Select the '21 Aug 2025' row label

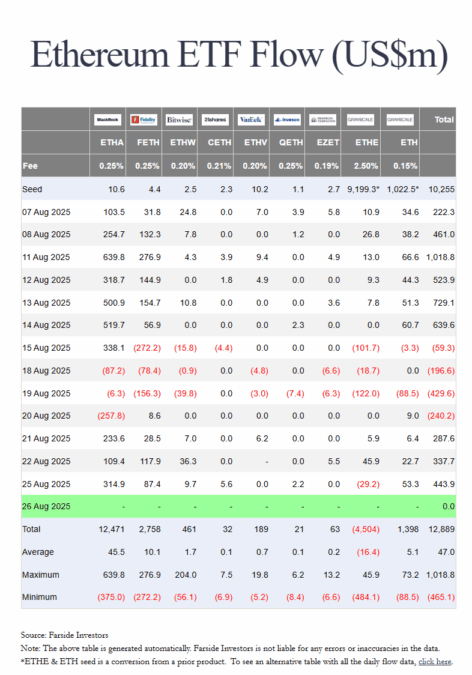tap(46, 439)
